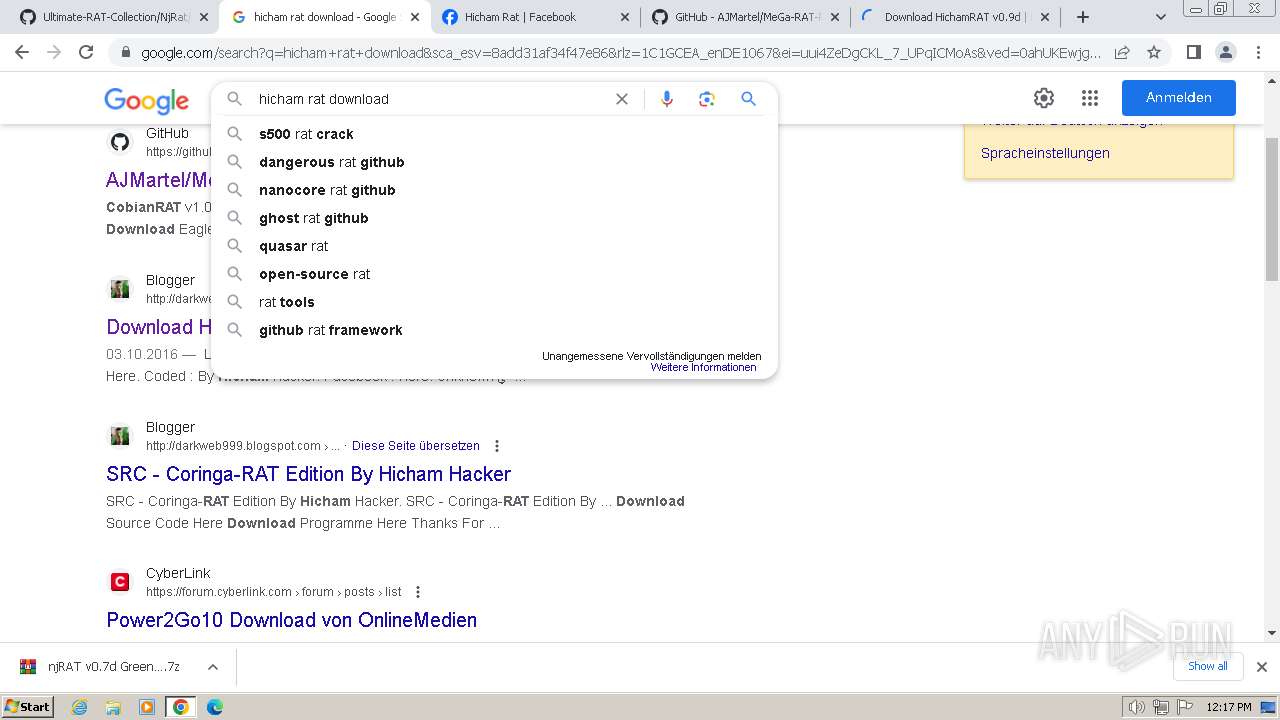Select suggestion 'dangerous rat github'
The width and height of the screenshot is (1280, 720).
494,162
